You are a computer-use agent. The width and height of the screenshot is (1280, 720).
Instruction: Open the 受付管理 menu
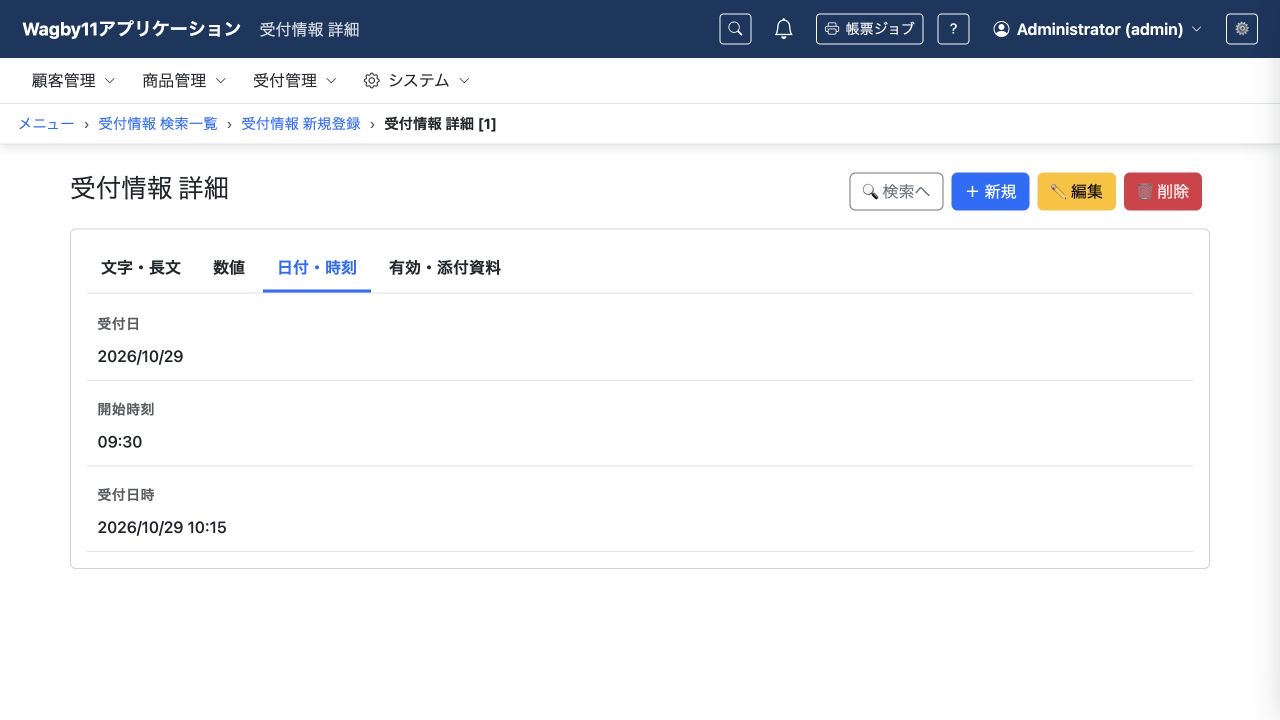point(295,81)
